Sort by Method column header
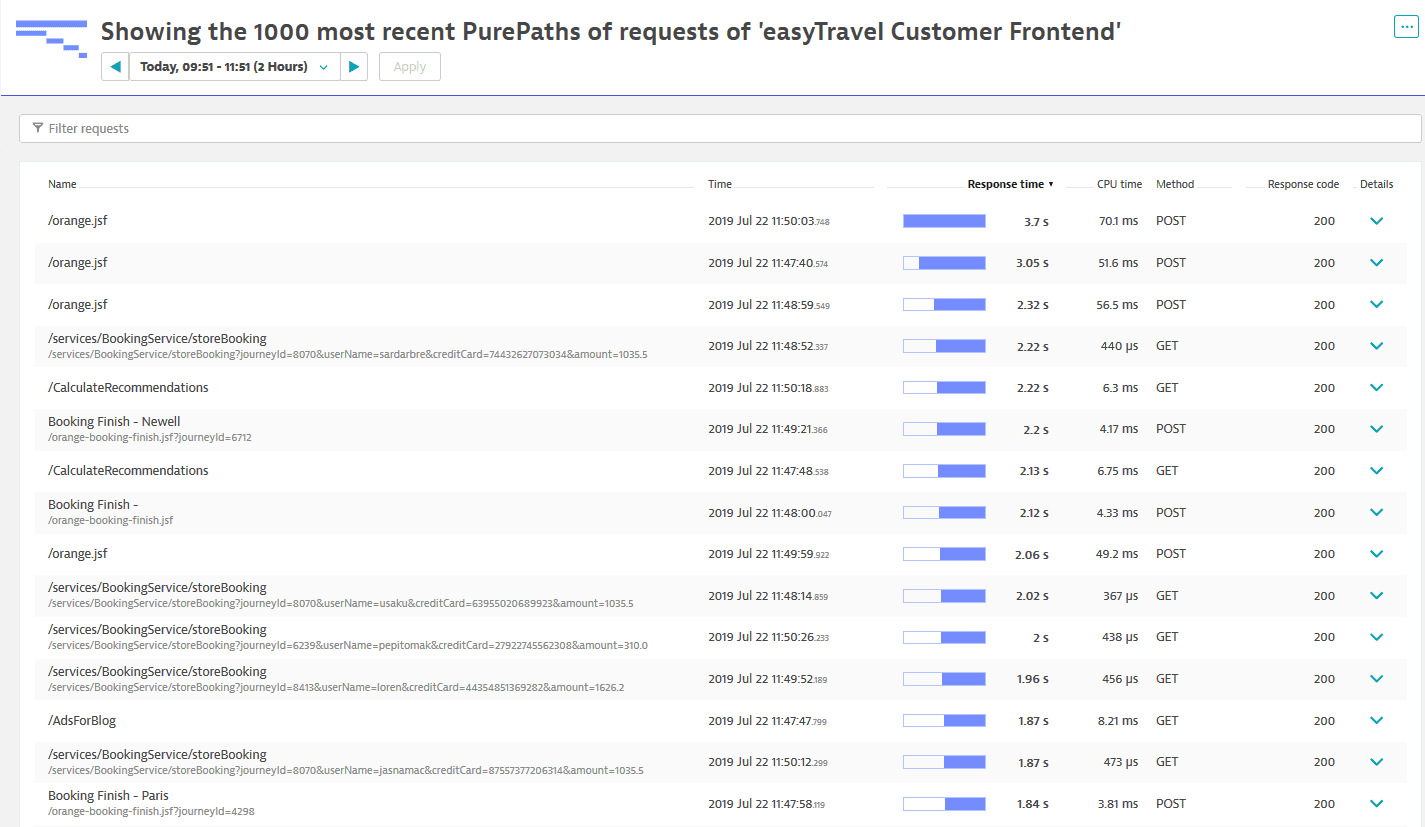The height and width of the screenshot is (827, 1425). (x=1175, y=184)
